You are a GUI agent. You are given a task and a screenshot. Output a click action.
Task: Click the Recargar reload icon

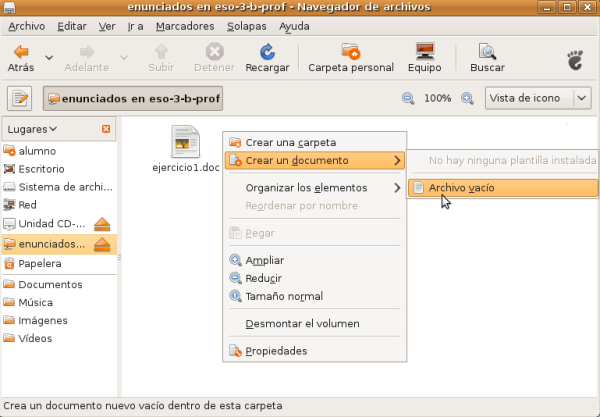click(x=267, y=51)
